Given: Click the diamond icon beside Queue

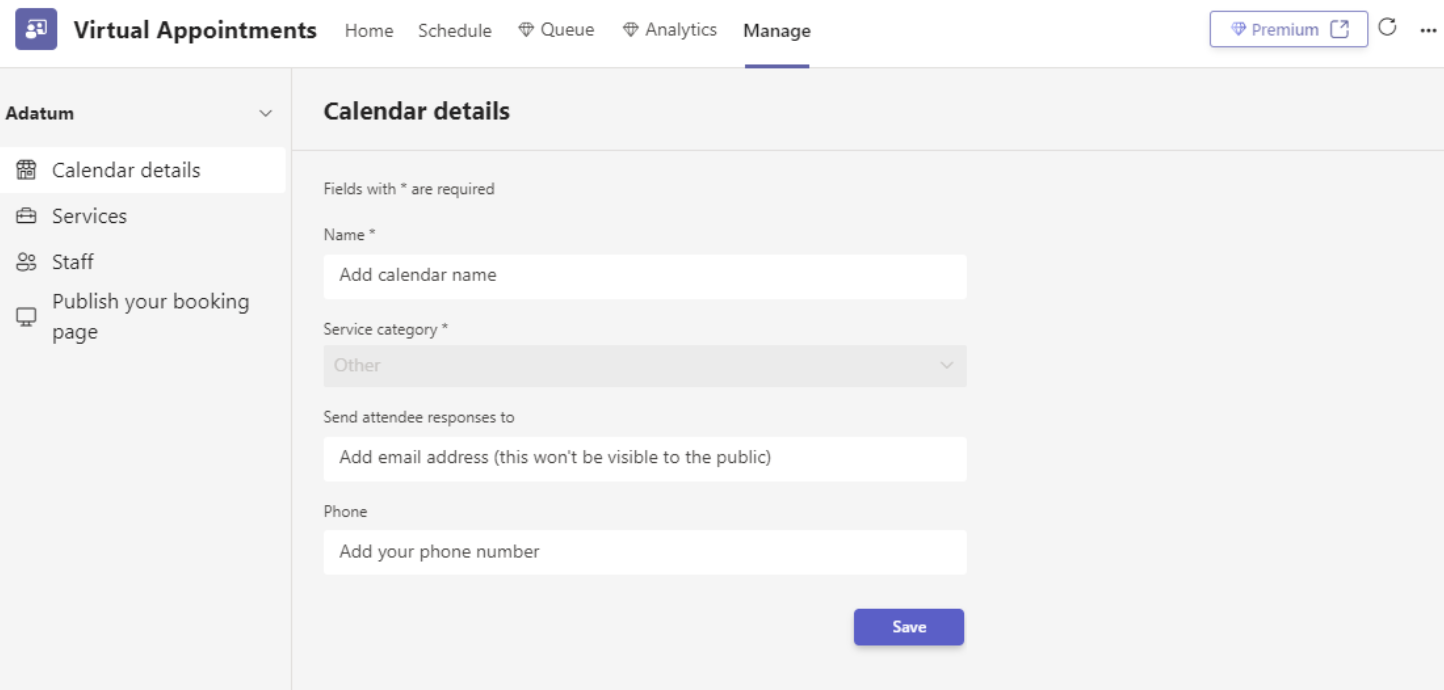Looking at the screenshot, I should (526, 30).
